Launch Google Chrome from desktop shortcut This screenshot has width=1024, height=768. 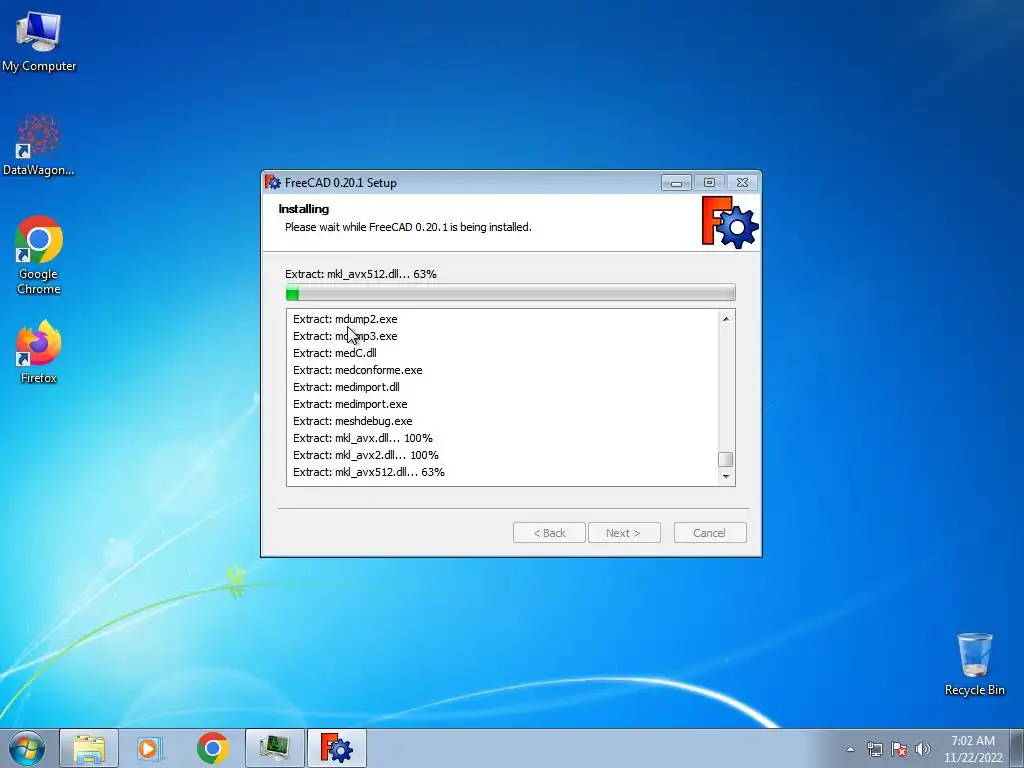tap(39, 255)
